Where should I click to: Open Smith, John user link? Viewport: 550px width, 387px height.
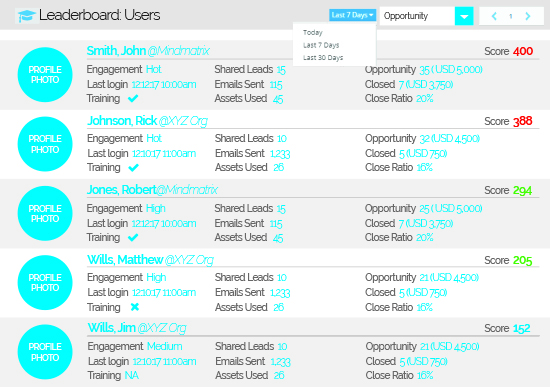[116, 51]
